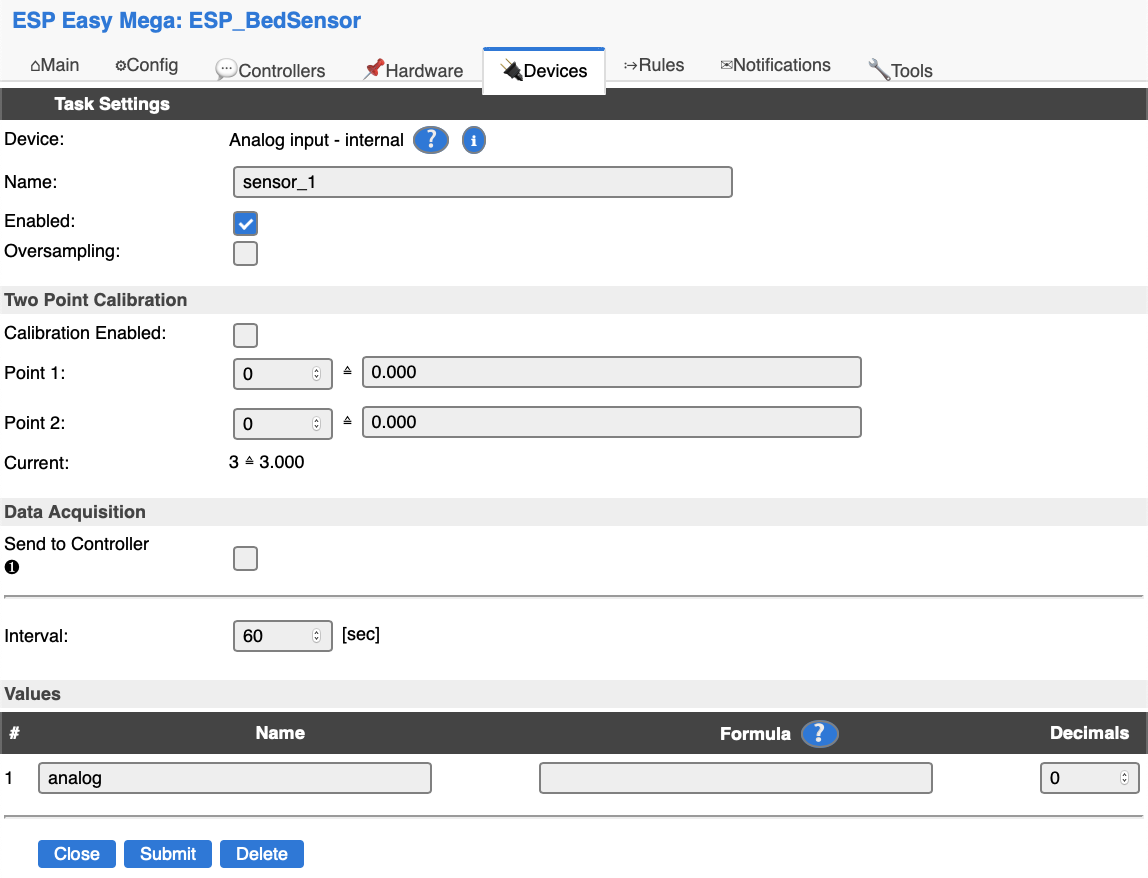
Task: Open the Formula help question-mark icon
Action: coord(819,734)
